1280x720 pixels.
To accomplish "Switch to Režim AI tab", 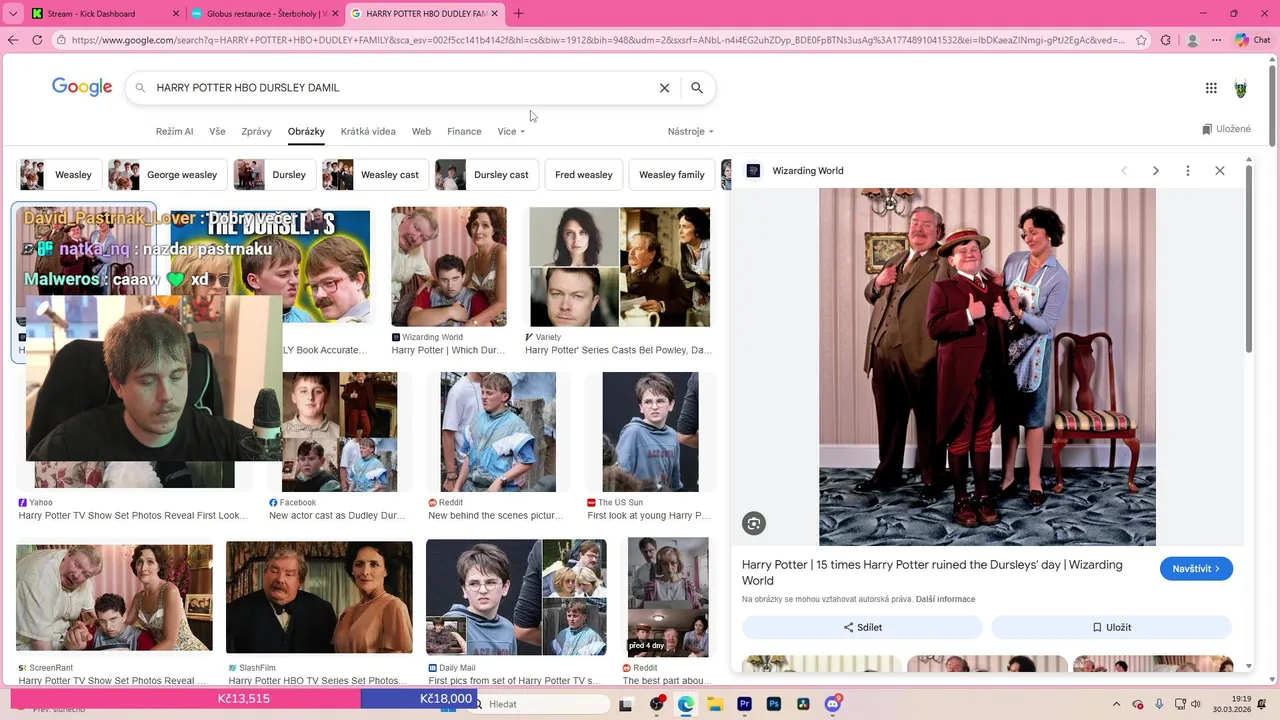I will coord(174,132).
